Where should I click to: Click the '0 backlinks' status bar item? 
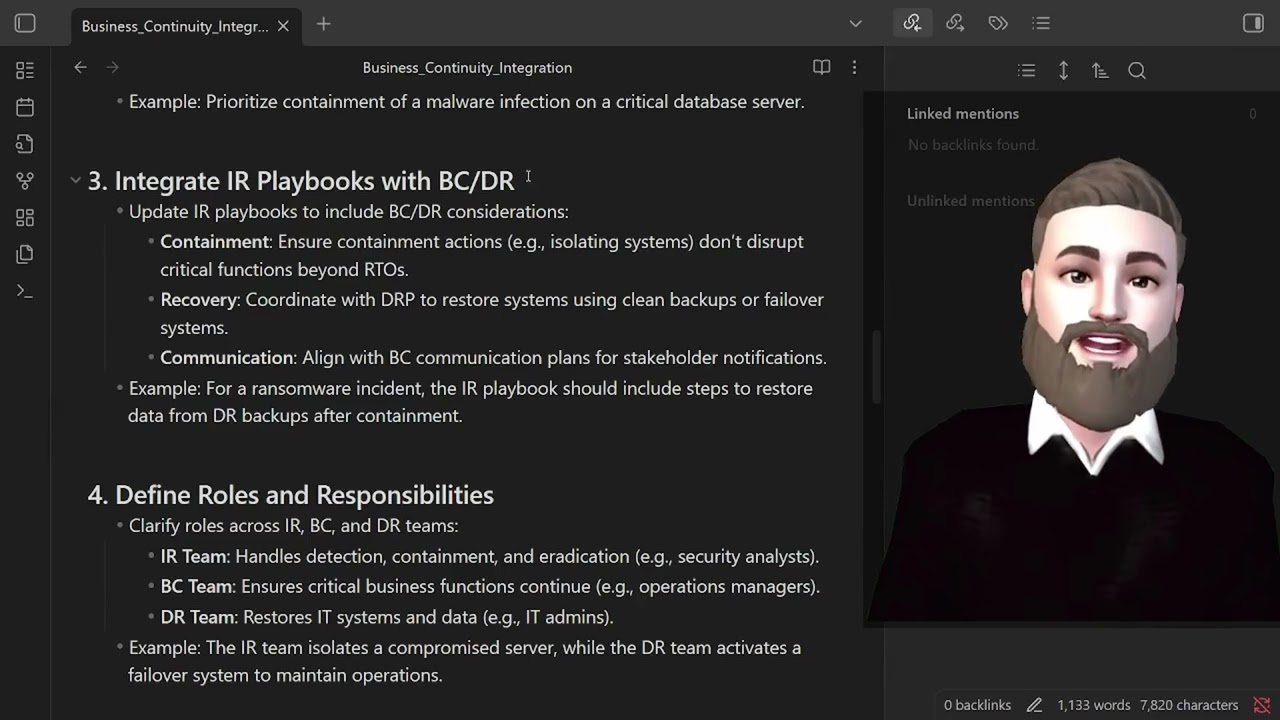pos(978,705)
